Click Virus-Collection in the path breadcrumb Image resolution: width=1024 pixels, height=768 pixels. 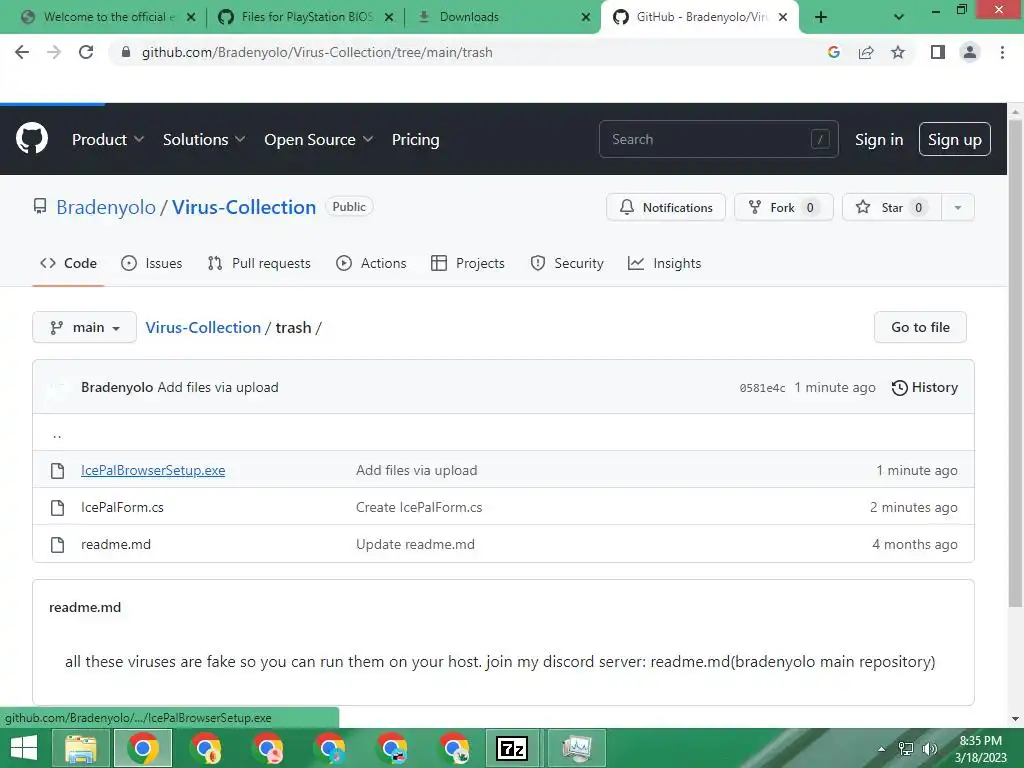(203, 327)
